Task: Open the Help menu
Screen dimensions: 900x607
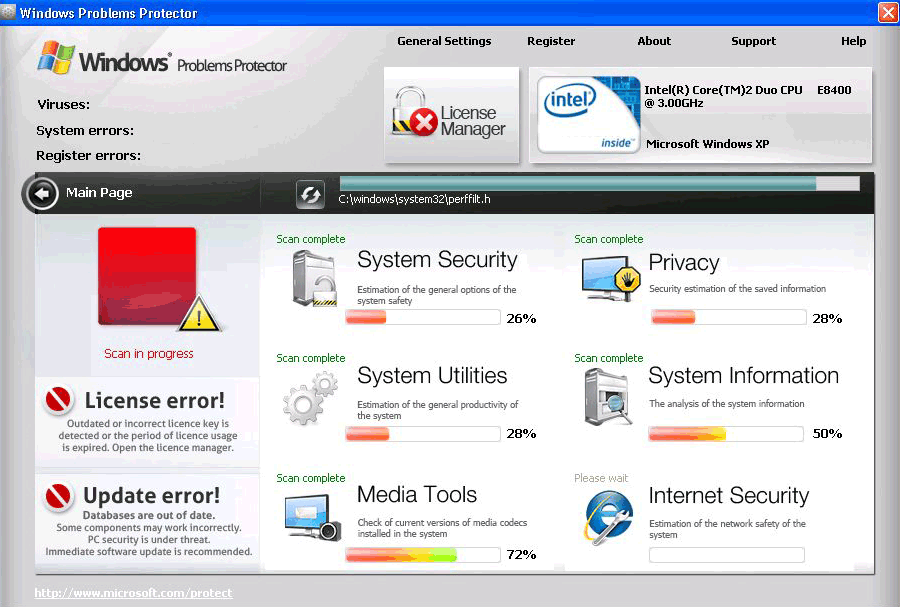Action: coord(853,41)
